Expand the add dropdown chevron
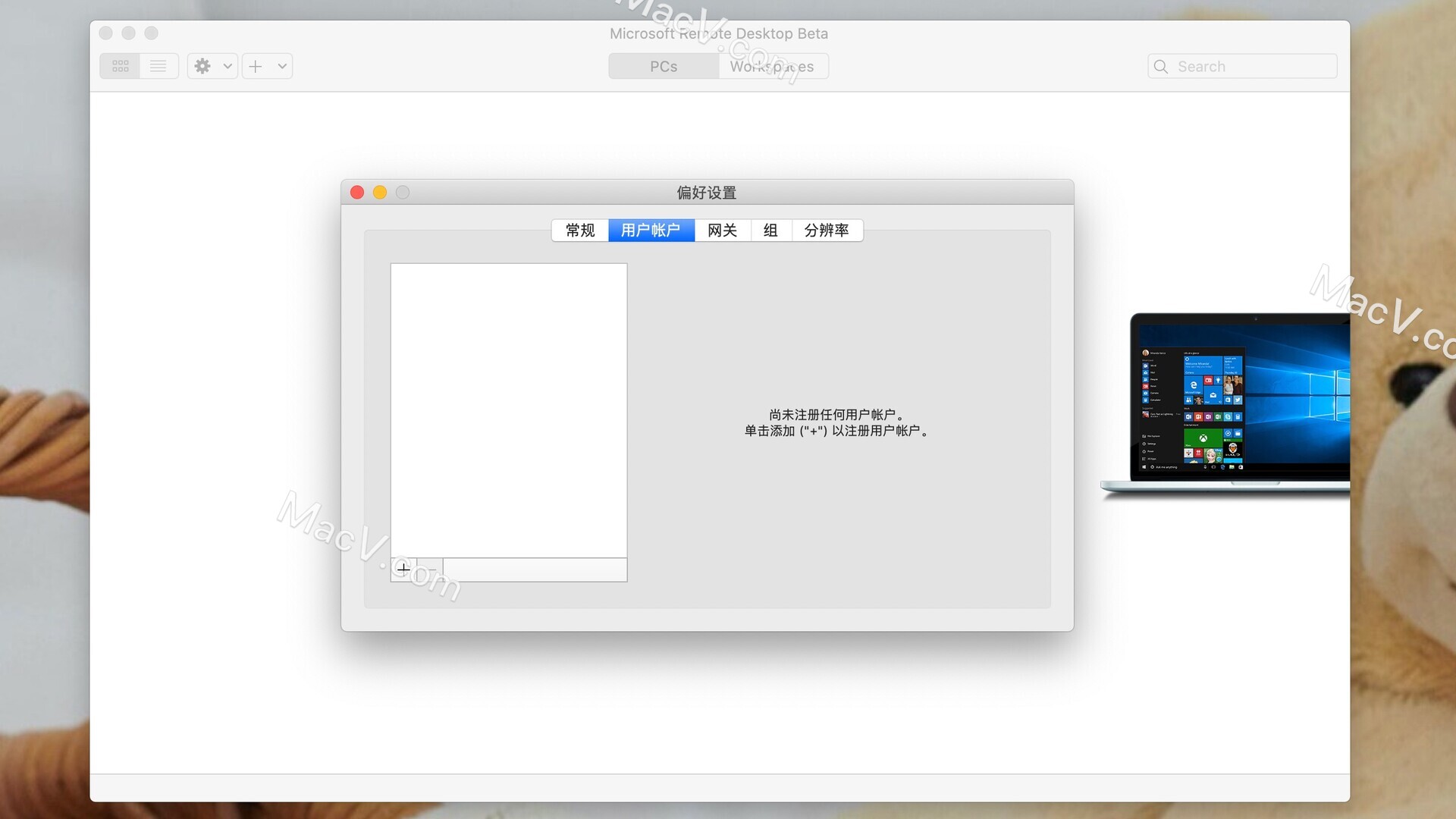Viewport: 1456px width, 819px height. coord(282,66)
